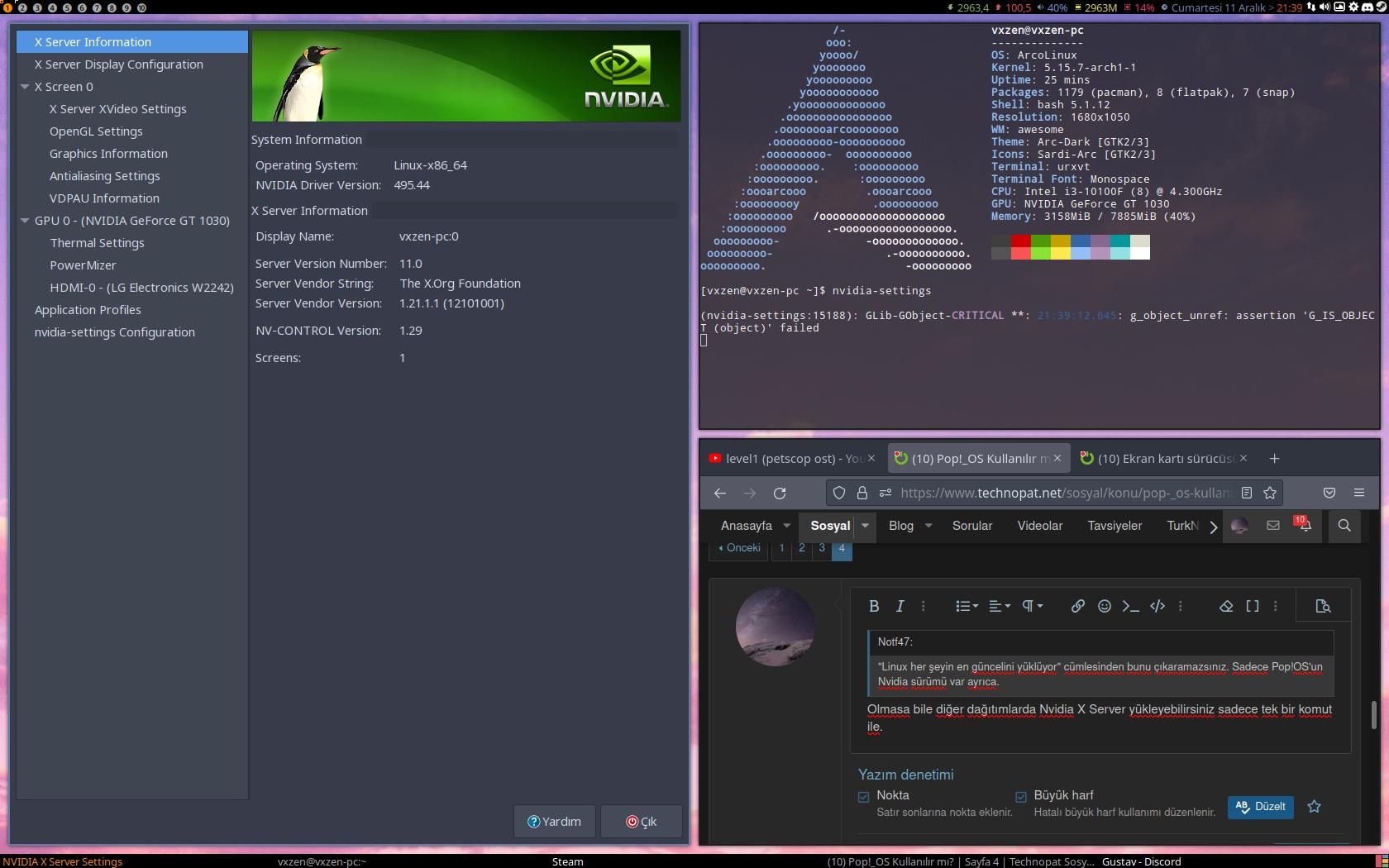Open the network arrows tray icon
1389x868 pixels.
(x=1311, y=7)
